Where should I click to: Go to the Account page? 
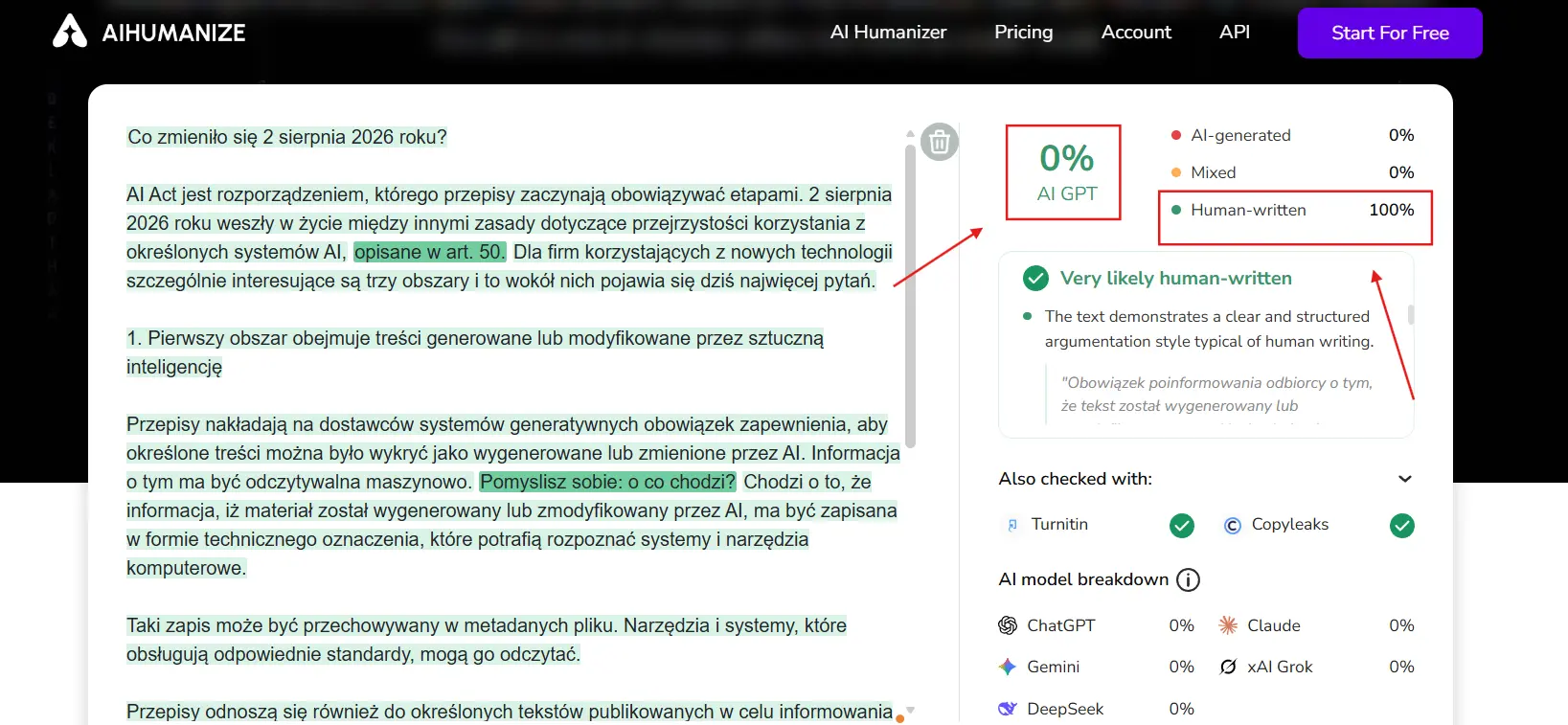click(1136, 32)
